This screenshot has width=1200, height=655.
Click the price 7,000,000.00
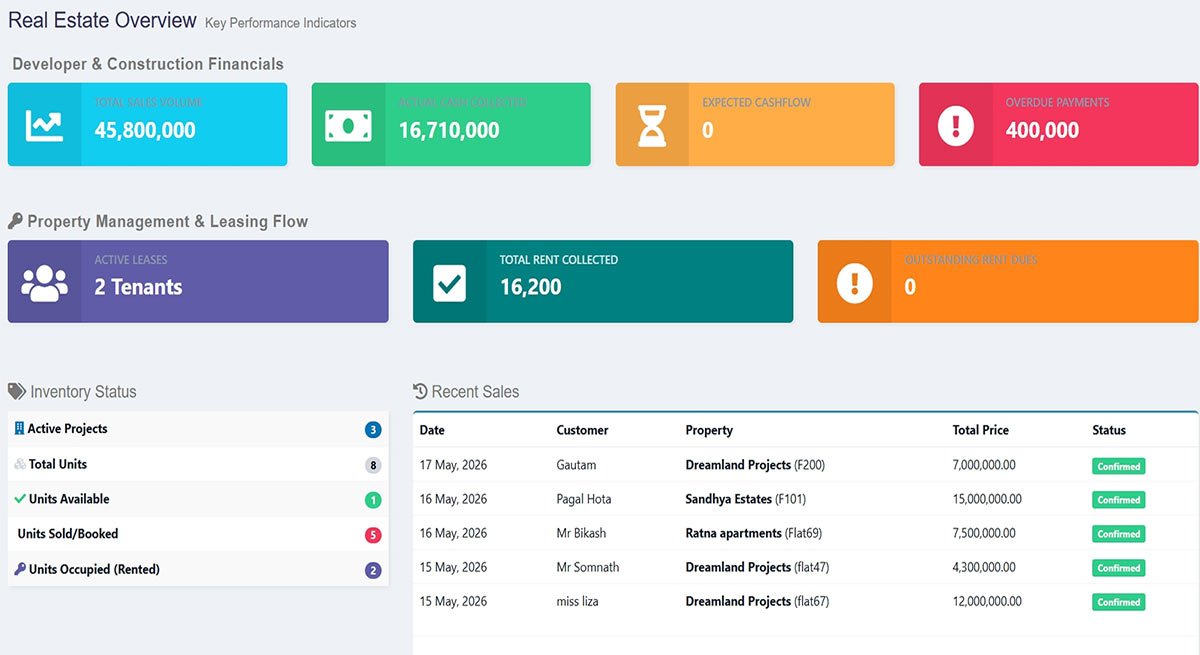click(x=984, y=465)
